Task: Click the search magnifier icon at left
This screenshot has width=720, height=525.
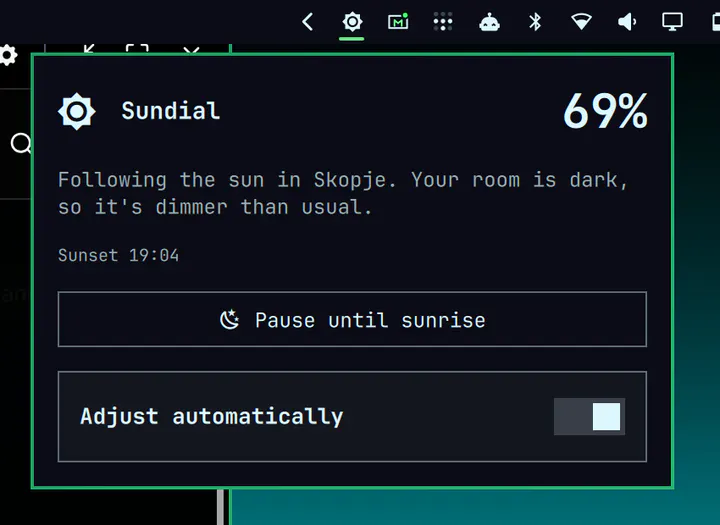Action: point(21,143)
